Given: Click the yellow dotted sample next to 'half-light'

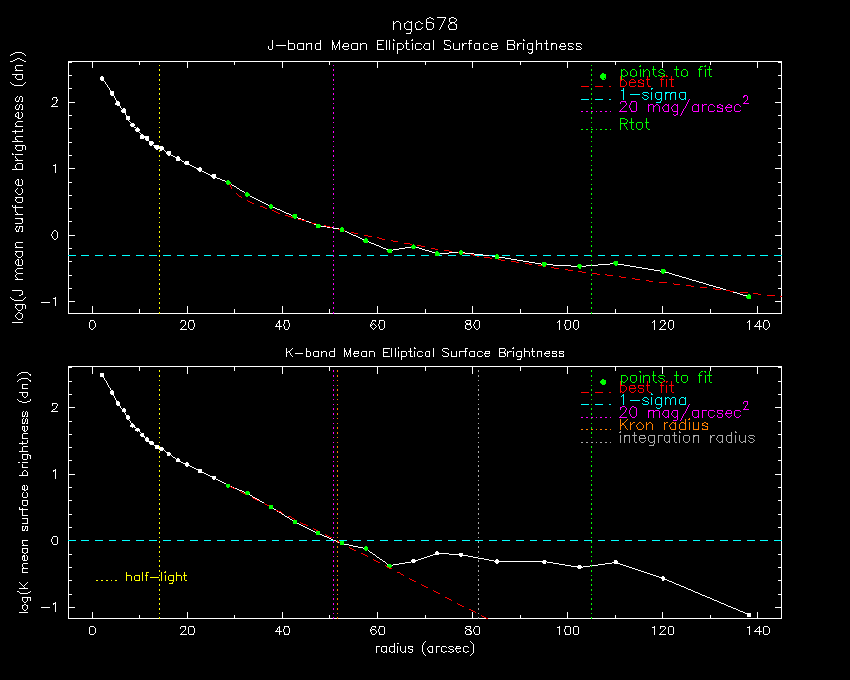Looking at the screenshot, I should click(x=106, y=579).
